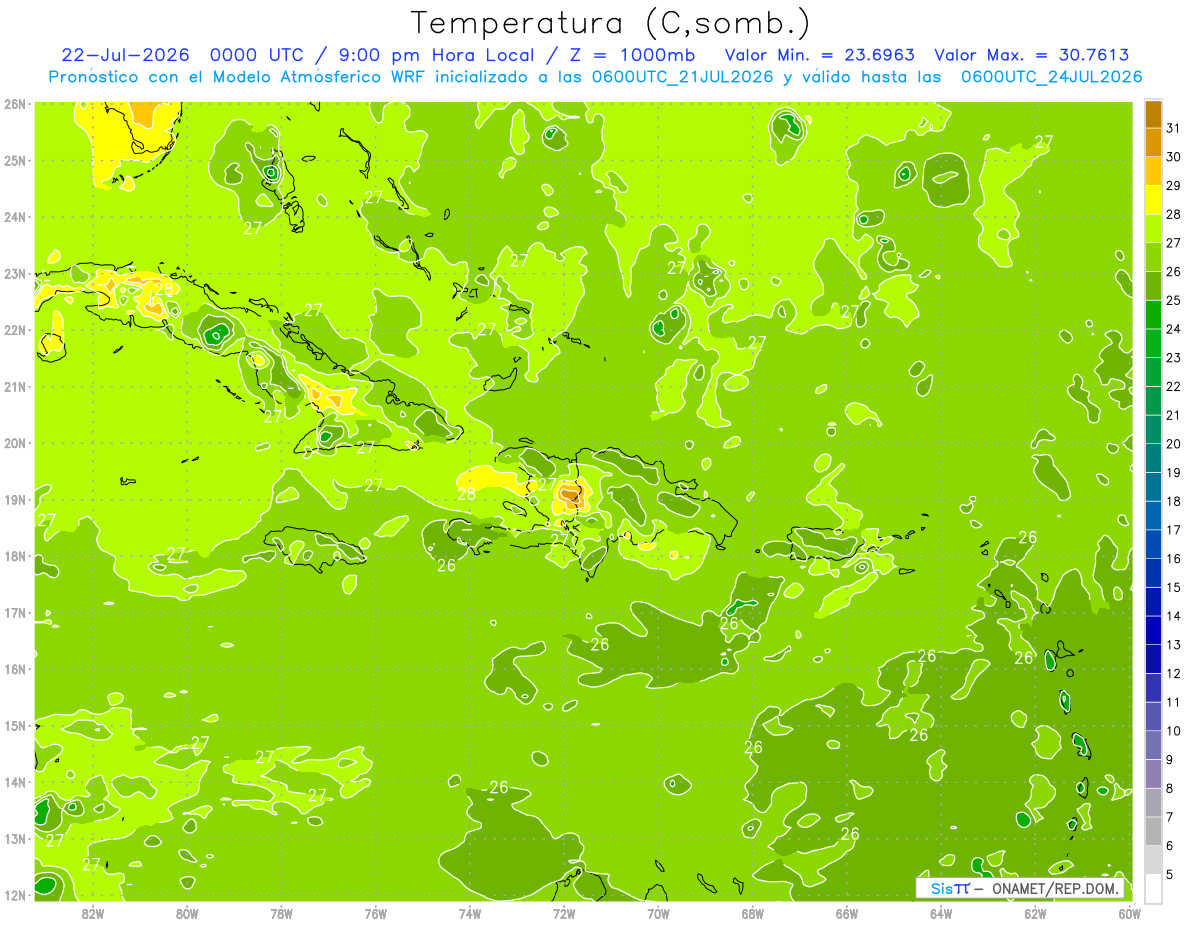Click the '25N' latitude axis label
The width and height of the screenshot is (1200, 927).
pos(15,160)
